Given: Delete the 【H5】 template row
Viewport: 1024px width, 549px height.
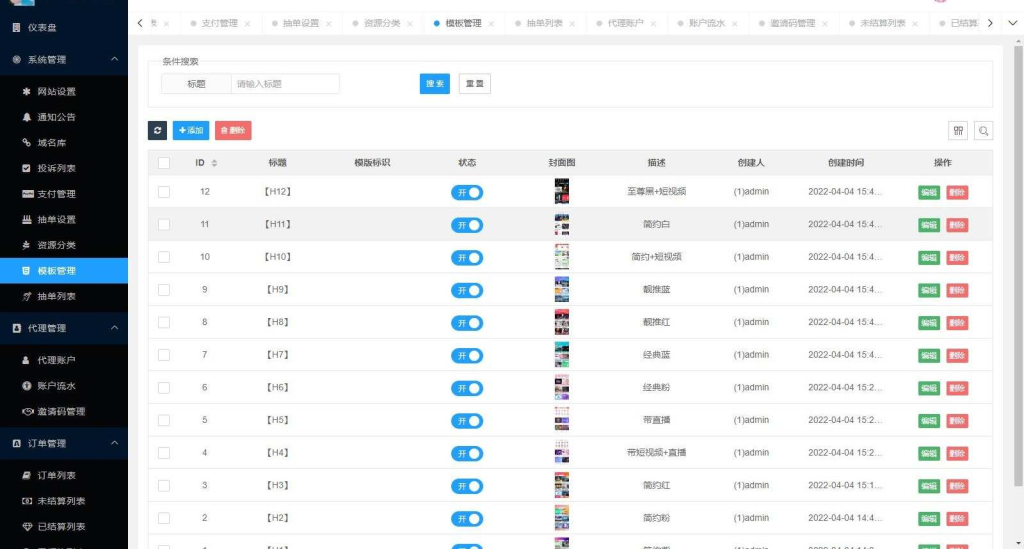Looking at the screenshot, I should (x=957, y=421).
